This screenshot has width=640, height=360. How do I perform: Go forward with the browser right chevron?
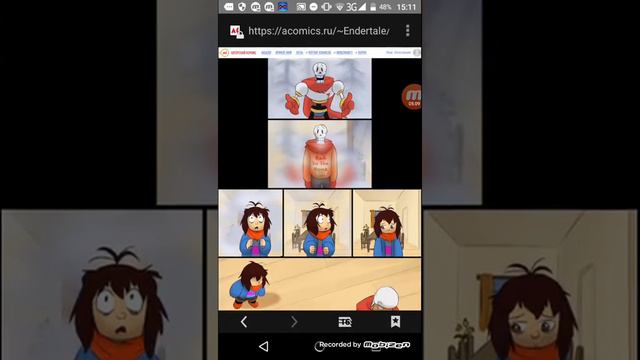(294, 322)
